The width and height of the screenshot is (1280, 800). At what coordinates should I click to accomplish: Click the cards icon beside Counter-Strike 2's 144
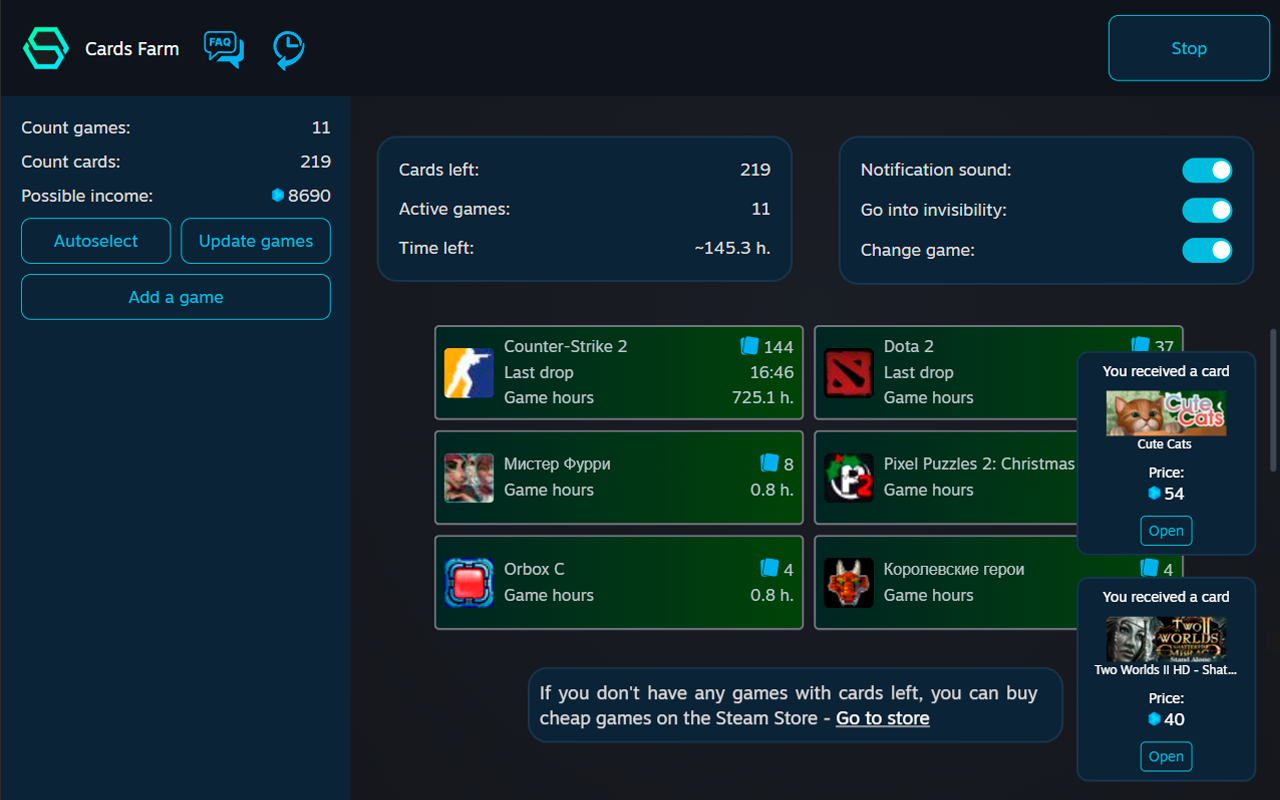[749, 346]
